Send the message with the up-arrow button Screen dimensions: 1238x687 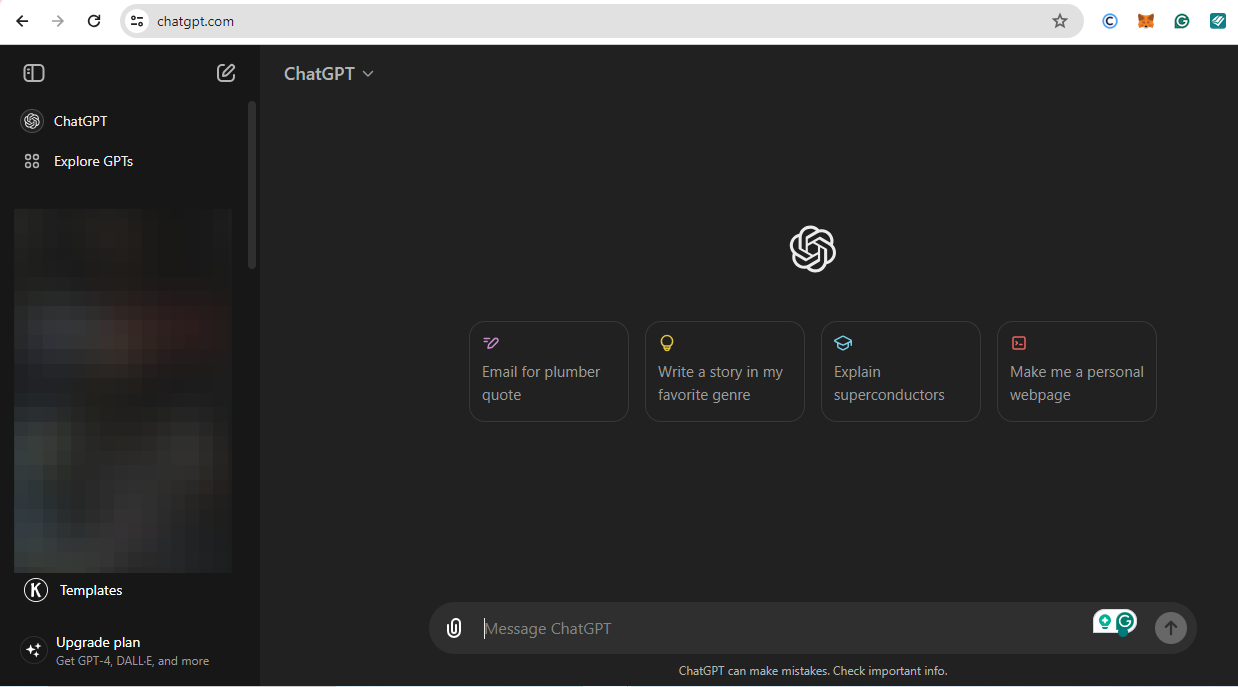pos(1170,628)
